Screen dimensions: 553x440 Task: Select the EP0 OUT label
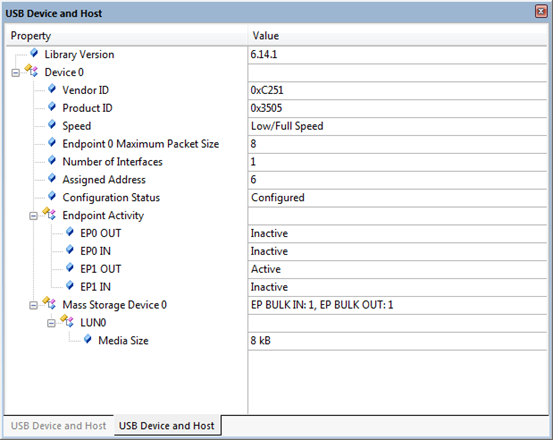pos(101,233)
